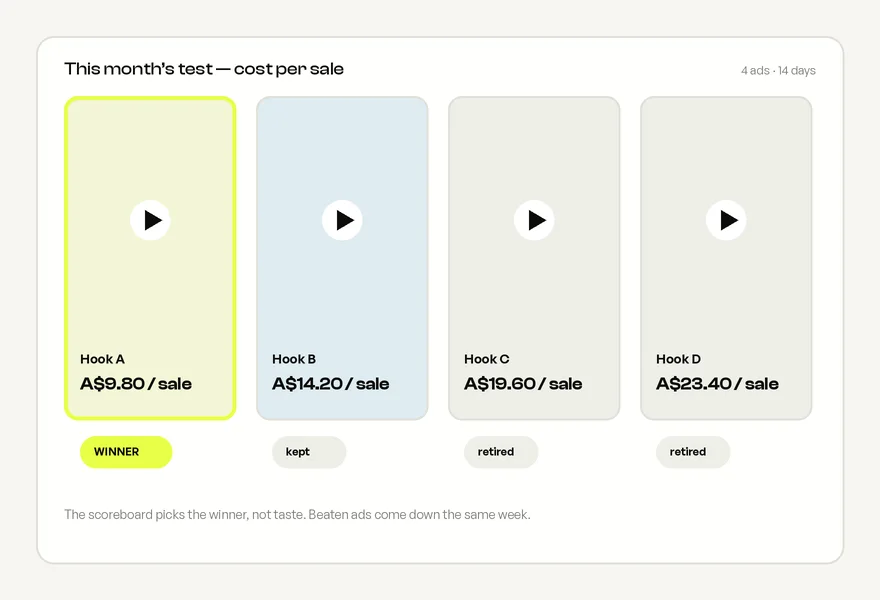Click the WINNER badge under Hook A
The image size is (880, 600).
(126, 452)
